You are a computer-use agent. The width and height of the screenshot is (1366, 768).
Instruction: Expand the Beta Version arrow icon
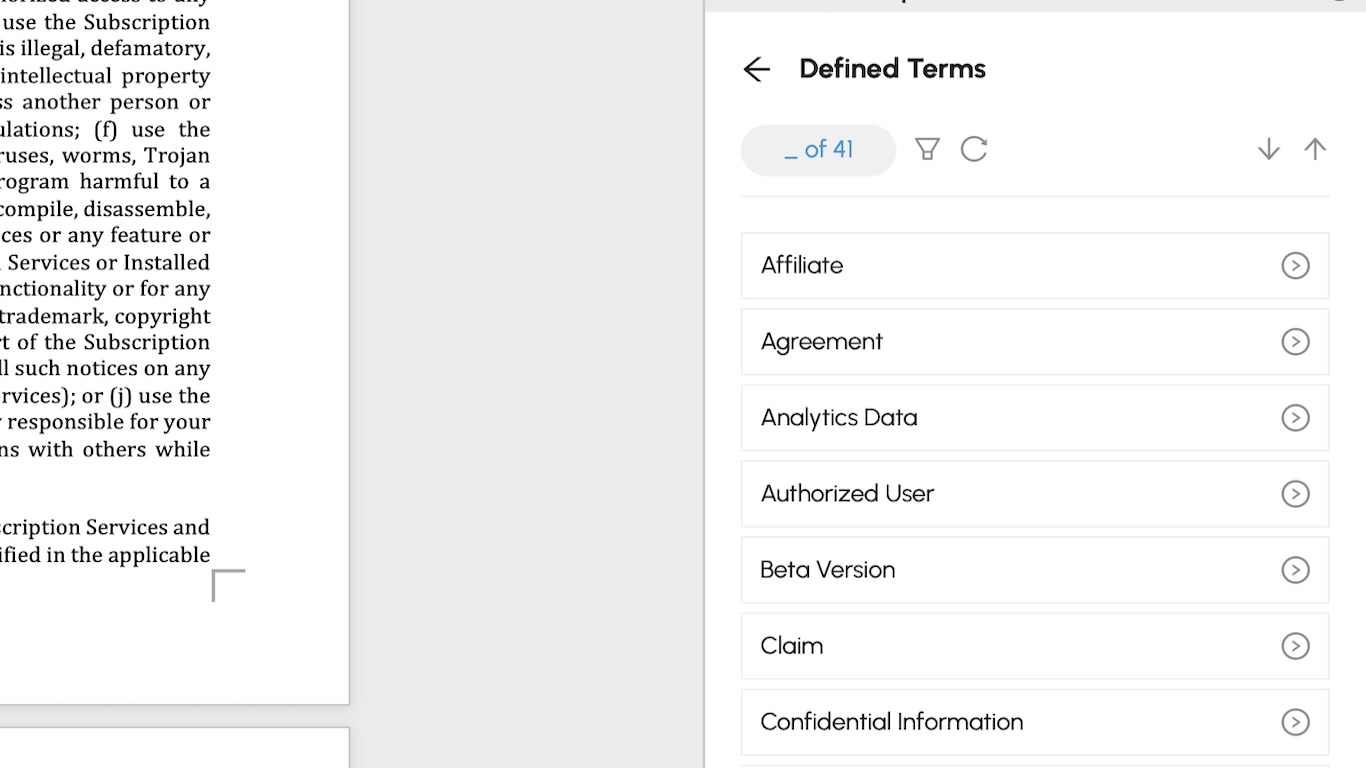(x=1295, y=570)
